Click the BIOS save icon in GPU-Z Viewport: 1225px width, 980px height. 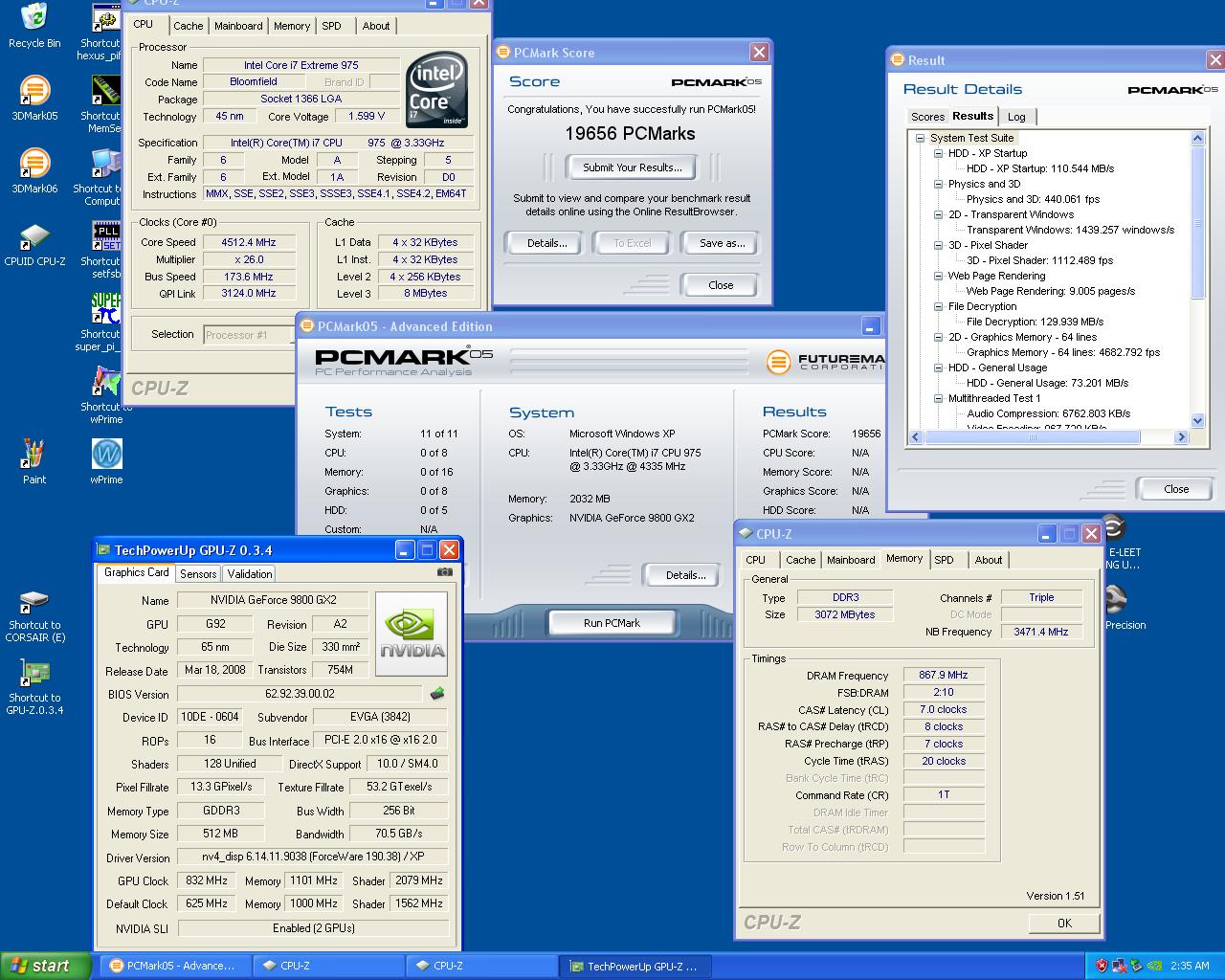pyautogui.click(x=437, y=694)
